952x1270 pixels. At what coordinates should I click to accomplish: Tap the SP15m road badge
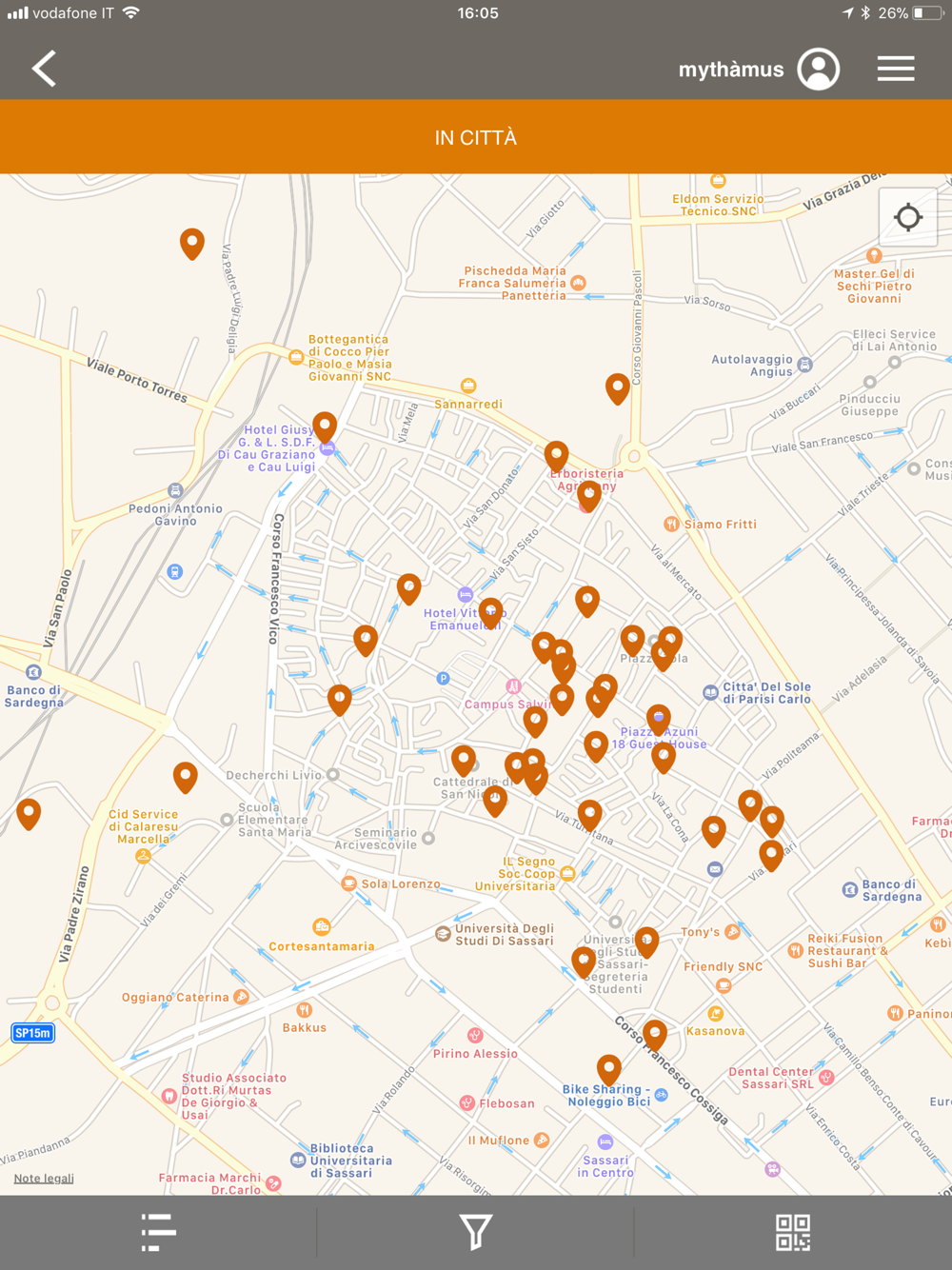[x=33, y=1033]
